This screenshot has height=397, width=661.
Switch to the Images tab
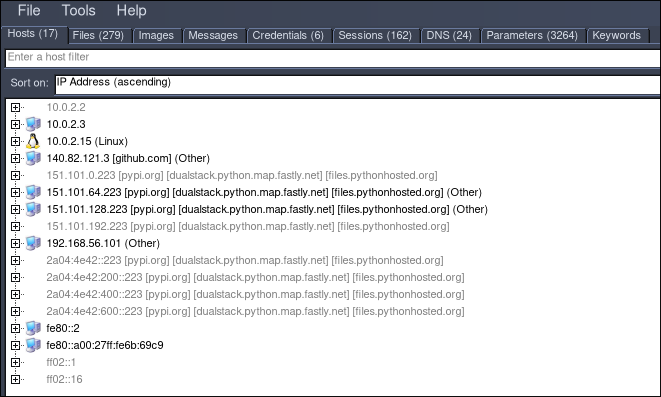coord(156,35)
